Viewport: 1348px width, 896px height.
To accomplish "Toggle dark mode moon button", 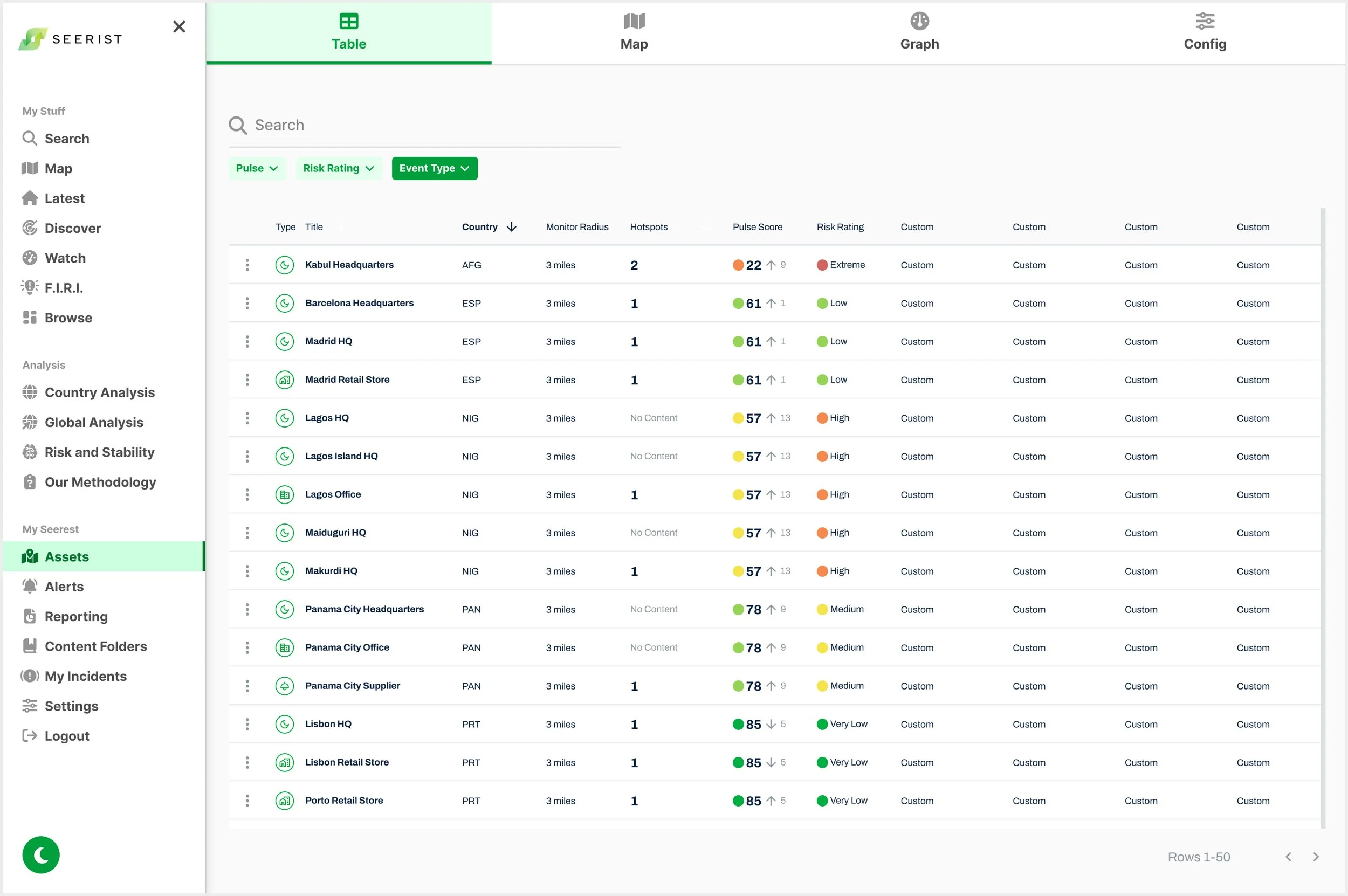I will tap(40, 854).
